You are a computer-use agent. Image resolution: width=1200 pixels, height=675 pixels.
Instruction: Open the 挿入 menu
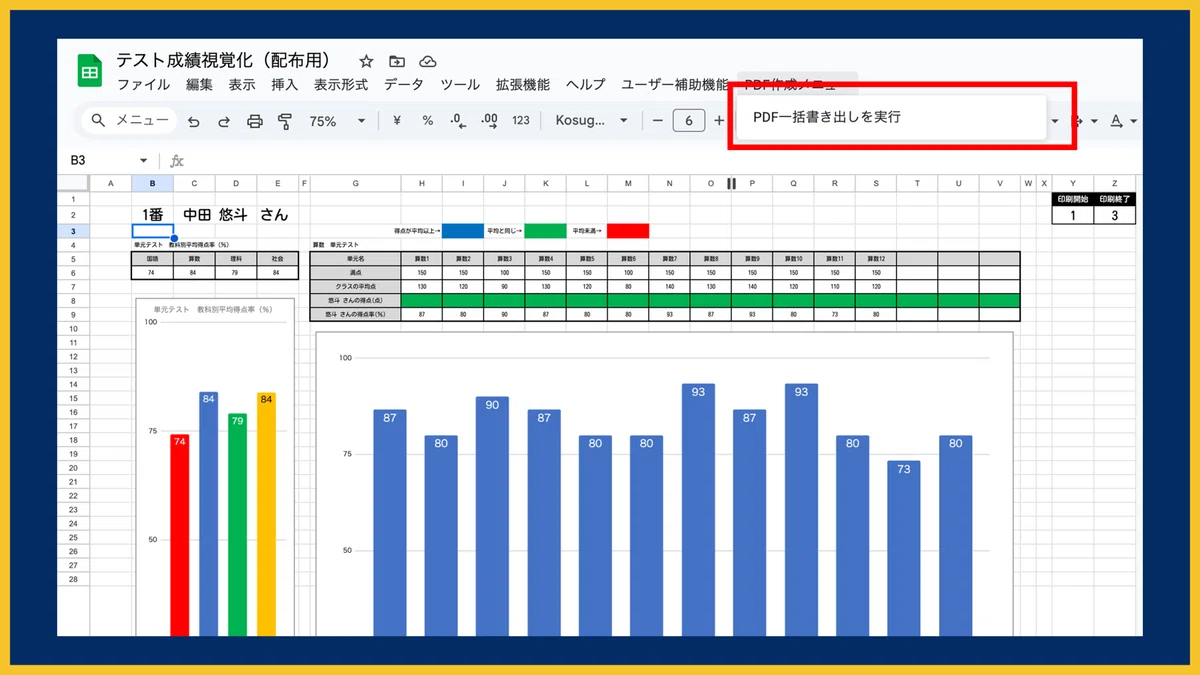[285, 85]
